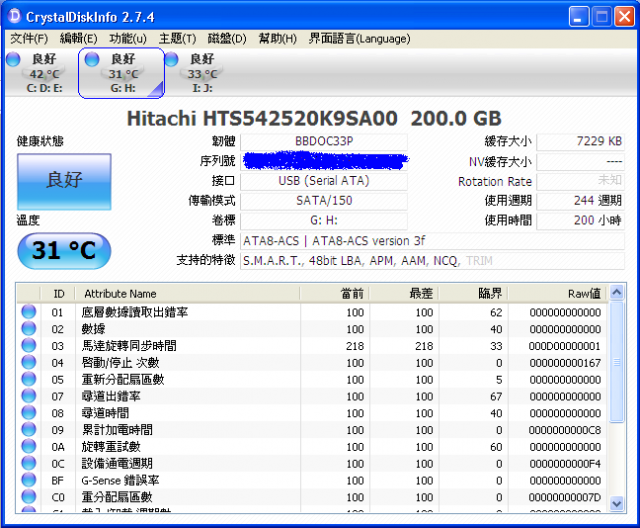The width and height of the screenshot is (640, 528).
Task: Click the standard field ATA8-ACS version 3f
Action: click(433, 241)
